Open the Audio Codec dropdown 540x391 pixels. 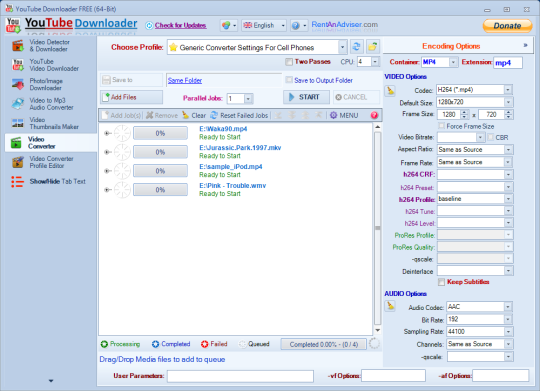click(508, 307)
